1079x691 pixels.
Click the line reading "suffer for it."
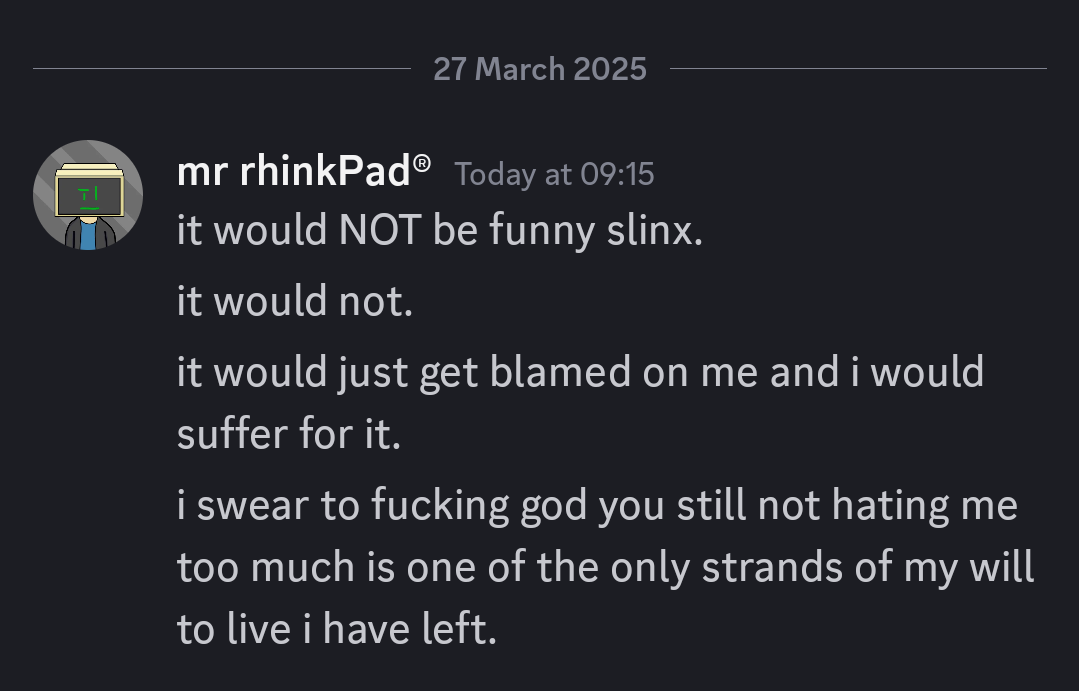tap(289, 435)
